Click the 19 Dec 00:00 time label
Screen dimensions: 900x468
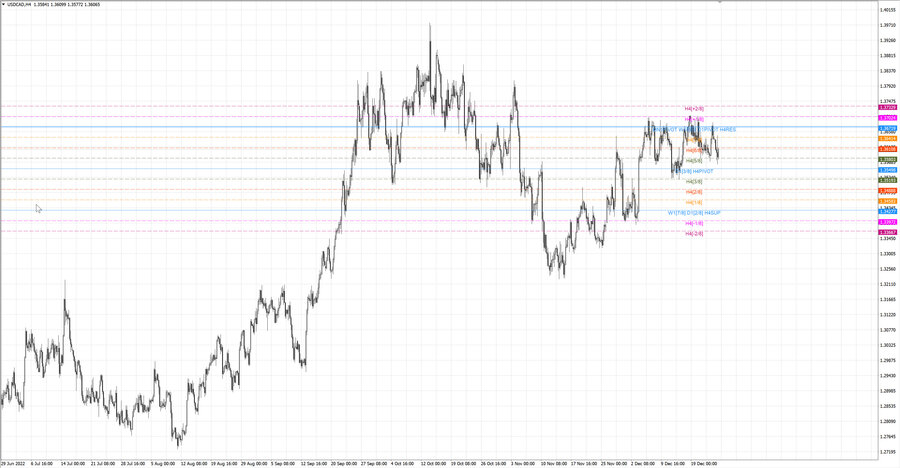point(704,463)
